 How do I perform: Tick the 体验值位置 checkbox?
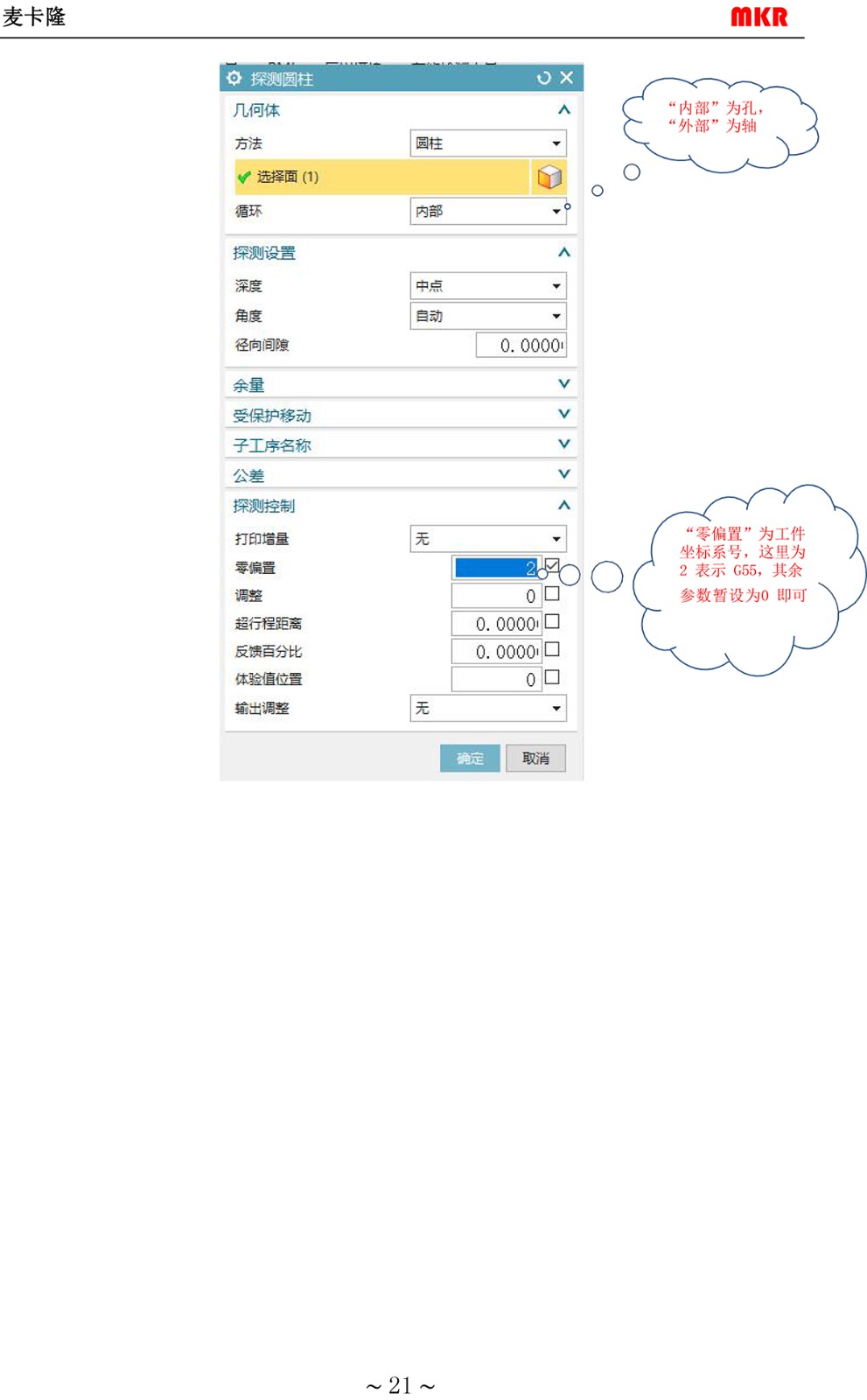point(552,677)
